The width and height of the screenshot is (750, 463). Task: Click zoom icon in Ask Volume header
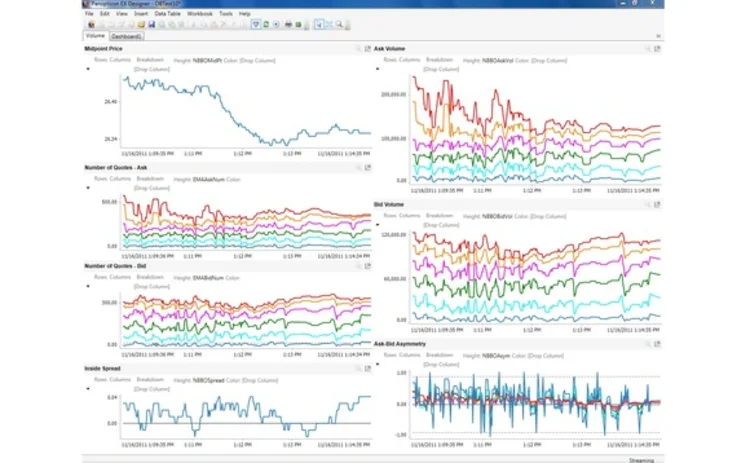pyautogui.click(x=648, y=49)
